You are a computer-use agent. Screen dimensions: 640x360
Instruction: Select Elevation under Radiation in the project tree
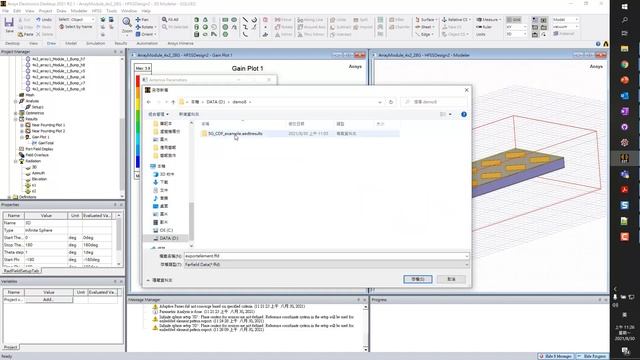pos(39,179)
